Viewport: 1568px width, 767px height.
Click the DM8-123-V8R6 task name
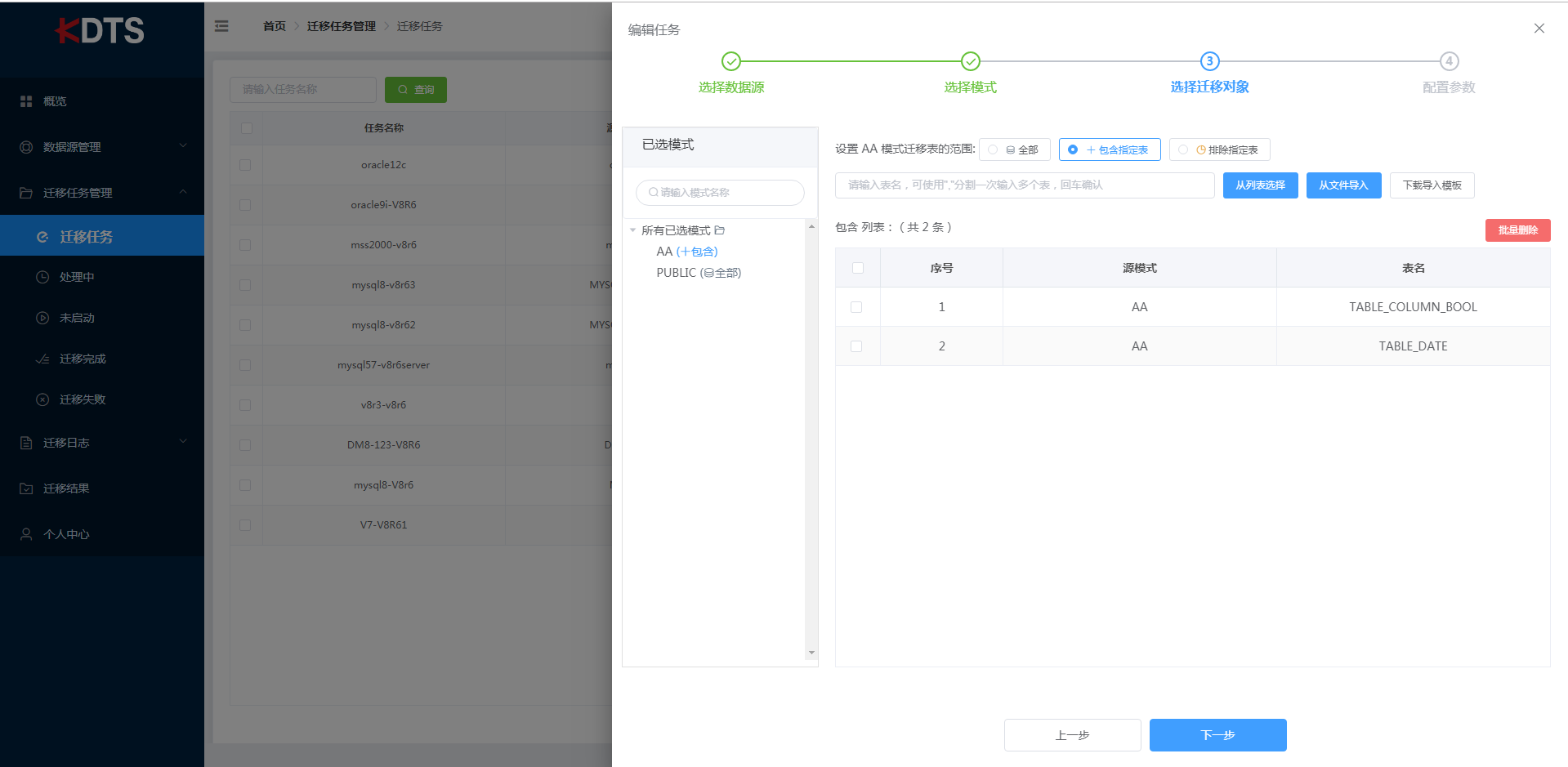383,445
